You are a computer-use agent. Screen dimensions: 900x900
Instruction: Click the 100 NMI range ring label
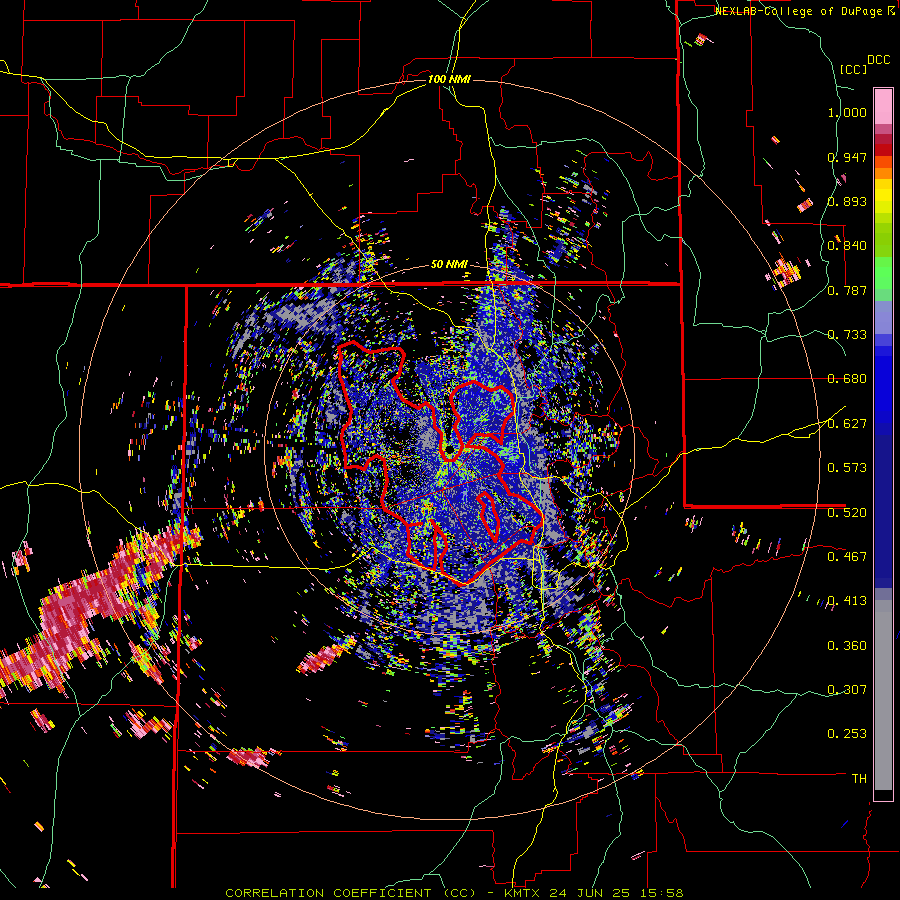coord(449,79)
